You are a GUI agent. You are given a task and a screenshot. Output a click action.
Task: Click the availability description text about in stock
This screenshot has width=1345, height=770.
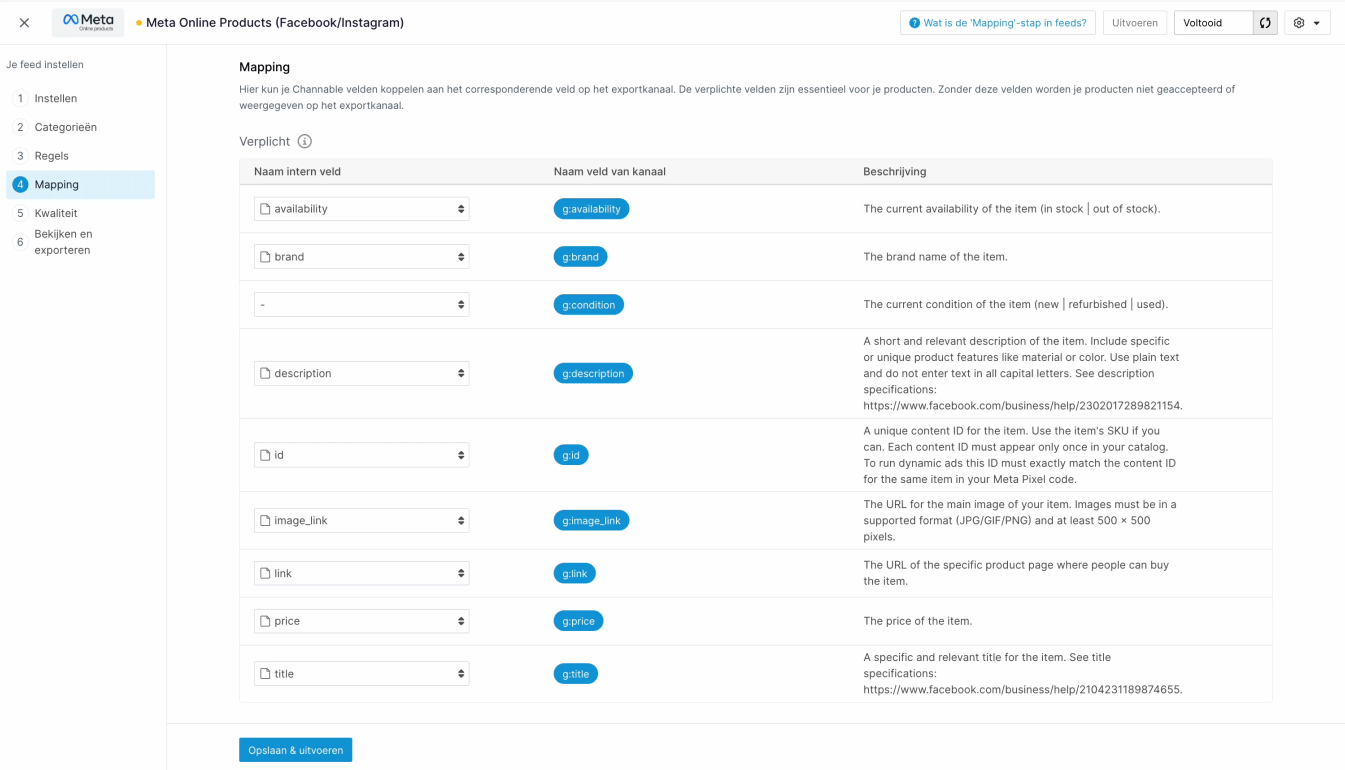coord(1011,209)
